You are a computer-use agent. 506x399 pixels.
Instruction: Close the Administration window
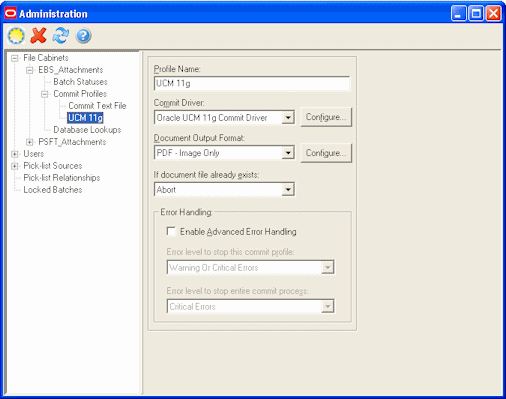(493, 14)
